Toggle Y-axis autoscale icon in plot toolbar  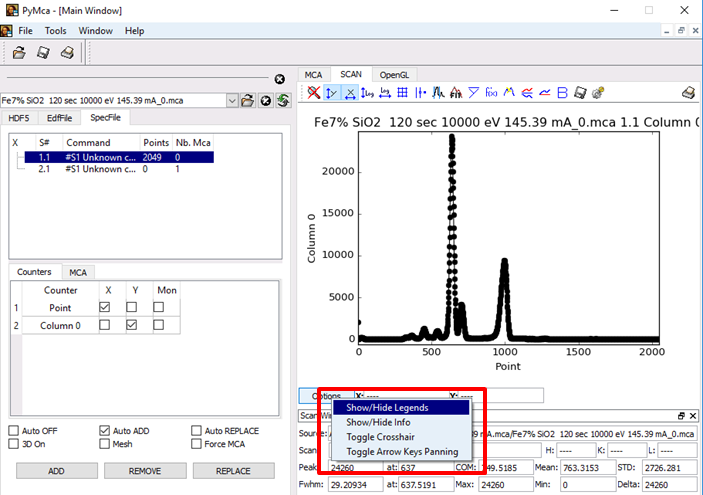point(332,93)
